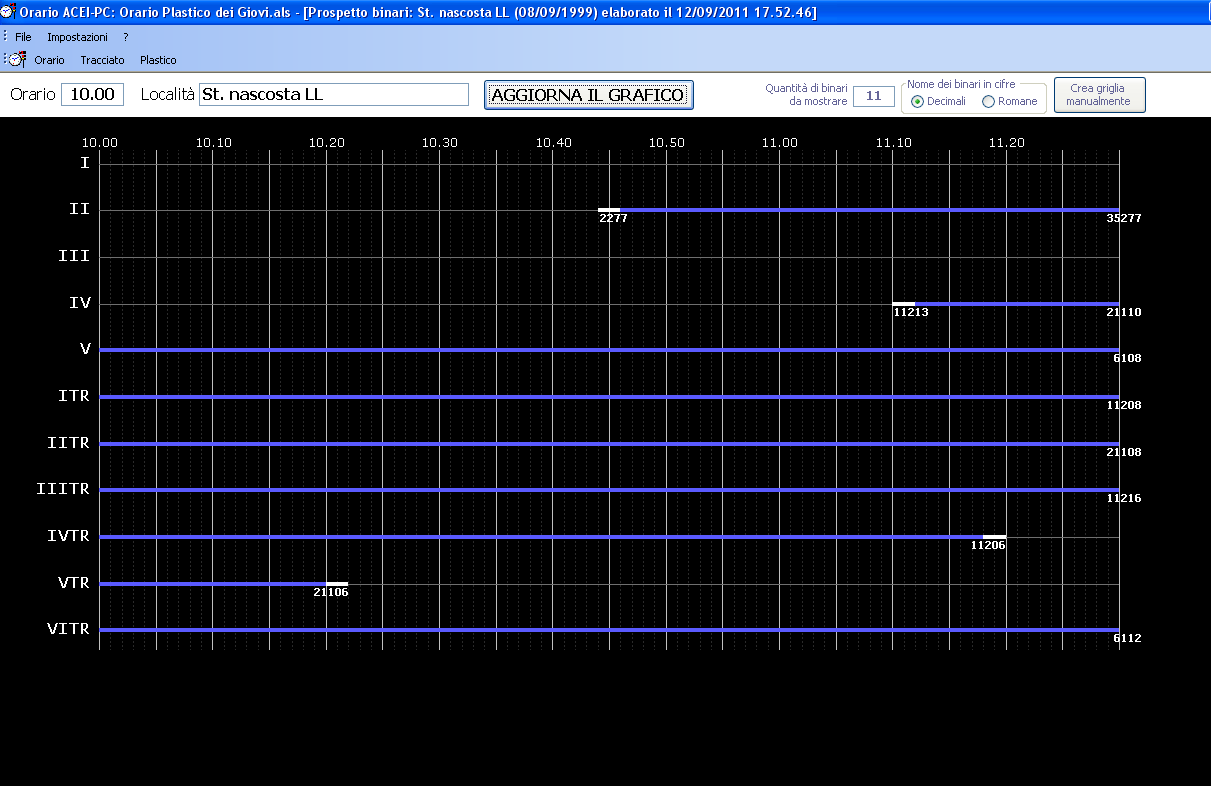The image size is (1211, 786).
Task: Click the Quantità di binari number field
Action: 873,96
